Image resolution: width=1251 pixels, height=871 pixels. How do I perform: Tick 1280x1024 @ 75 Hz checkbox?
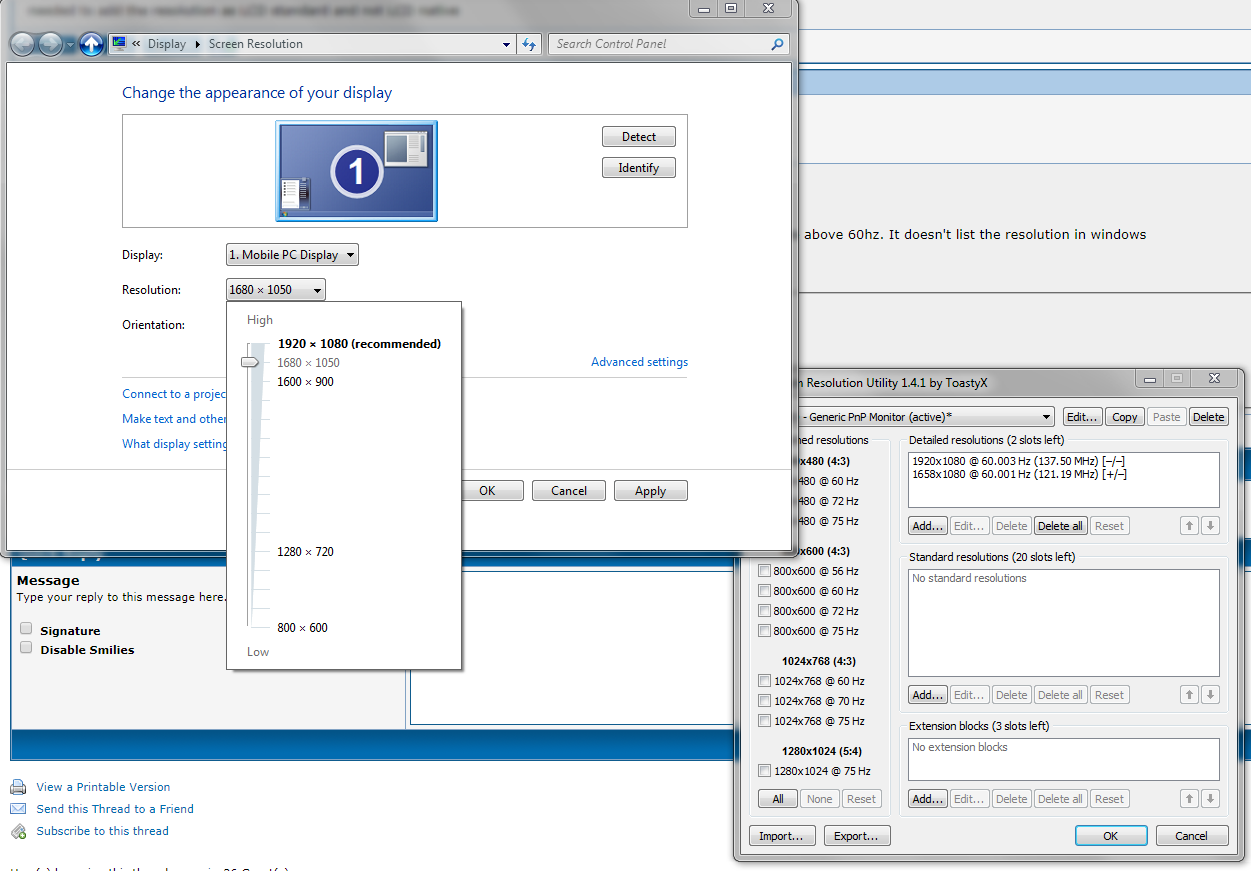[x=765, y=771]
